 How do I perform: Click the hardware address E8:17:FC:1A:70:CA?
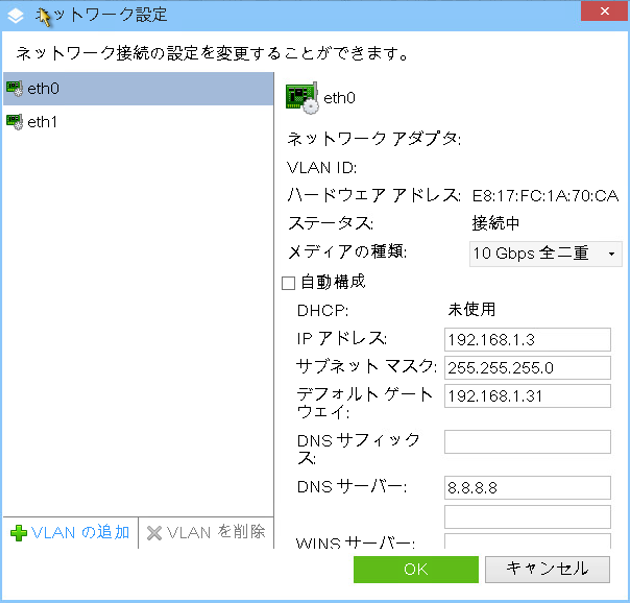click(x=545, y=196)
